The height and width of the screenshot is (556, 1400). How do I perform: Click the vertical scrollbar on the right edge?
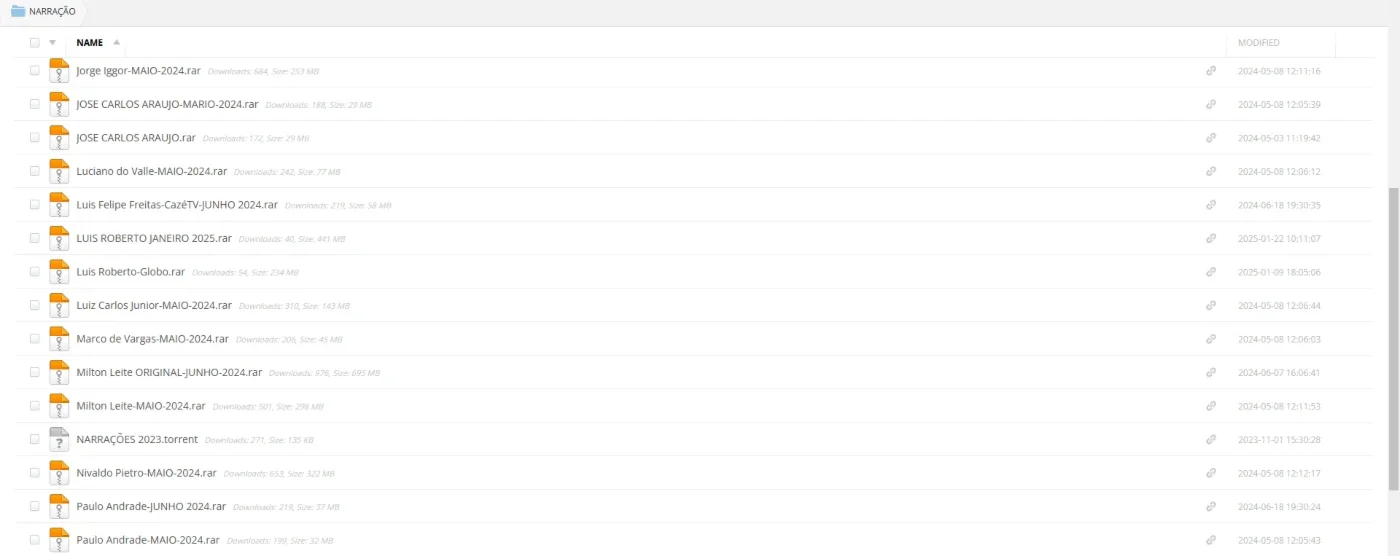(x=1394, y=338)
